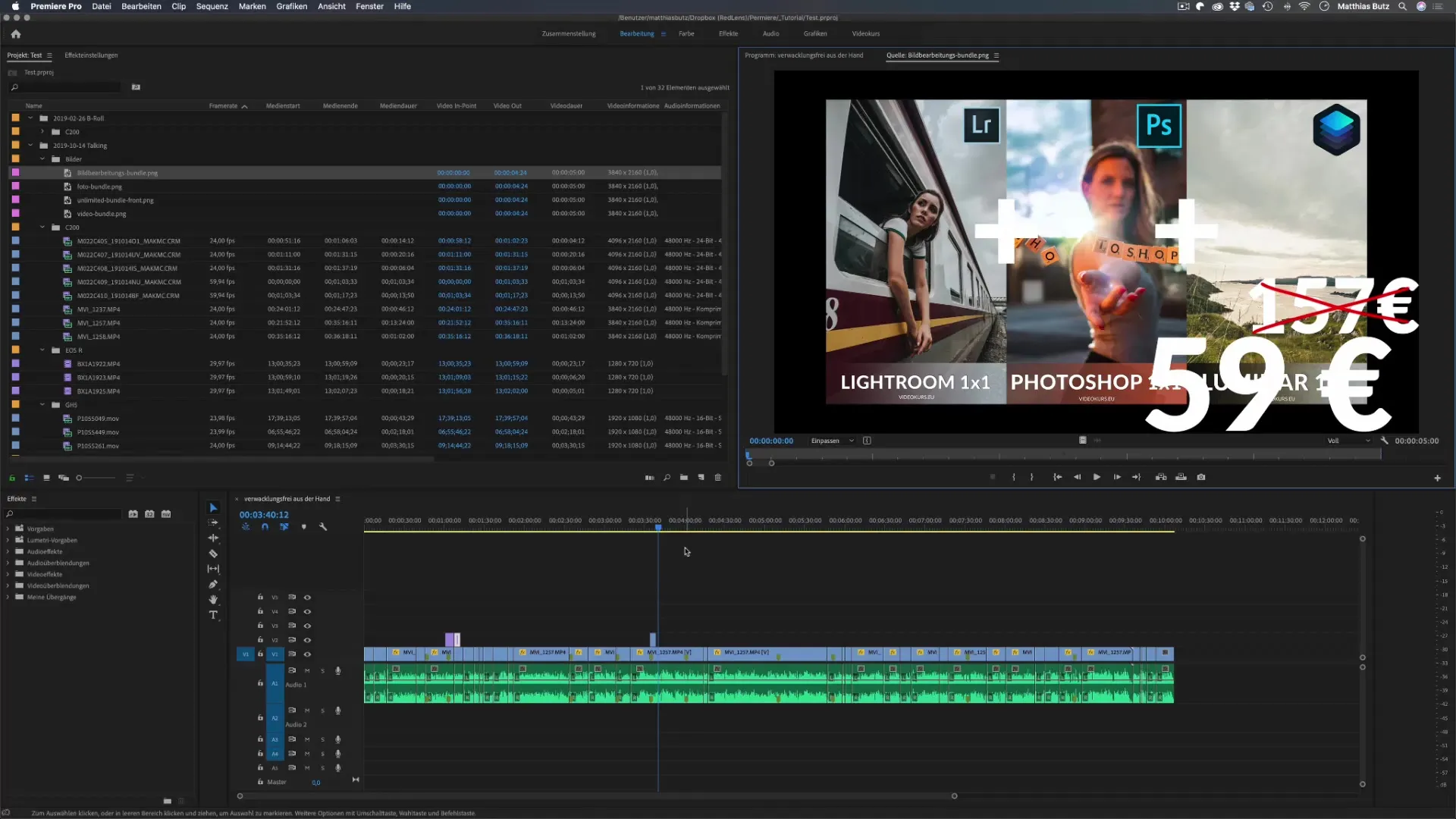Sort project list by Framerate column
1456x819 pixels.
click(228, 106)
